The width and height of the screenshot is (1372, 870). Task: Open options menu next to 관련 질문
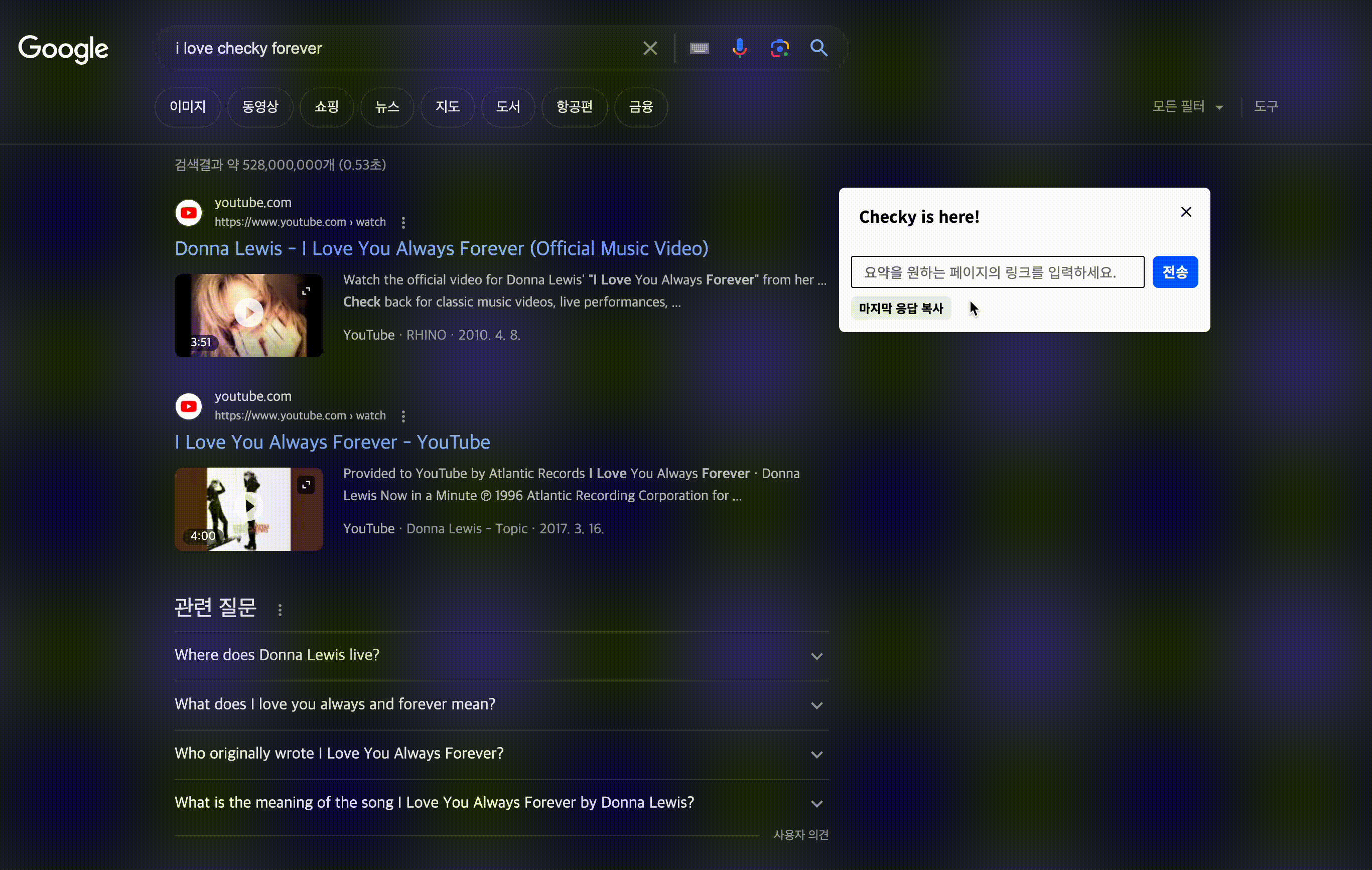coord(280,610)
